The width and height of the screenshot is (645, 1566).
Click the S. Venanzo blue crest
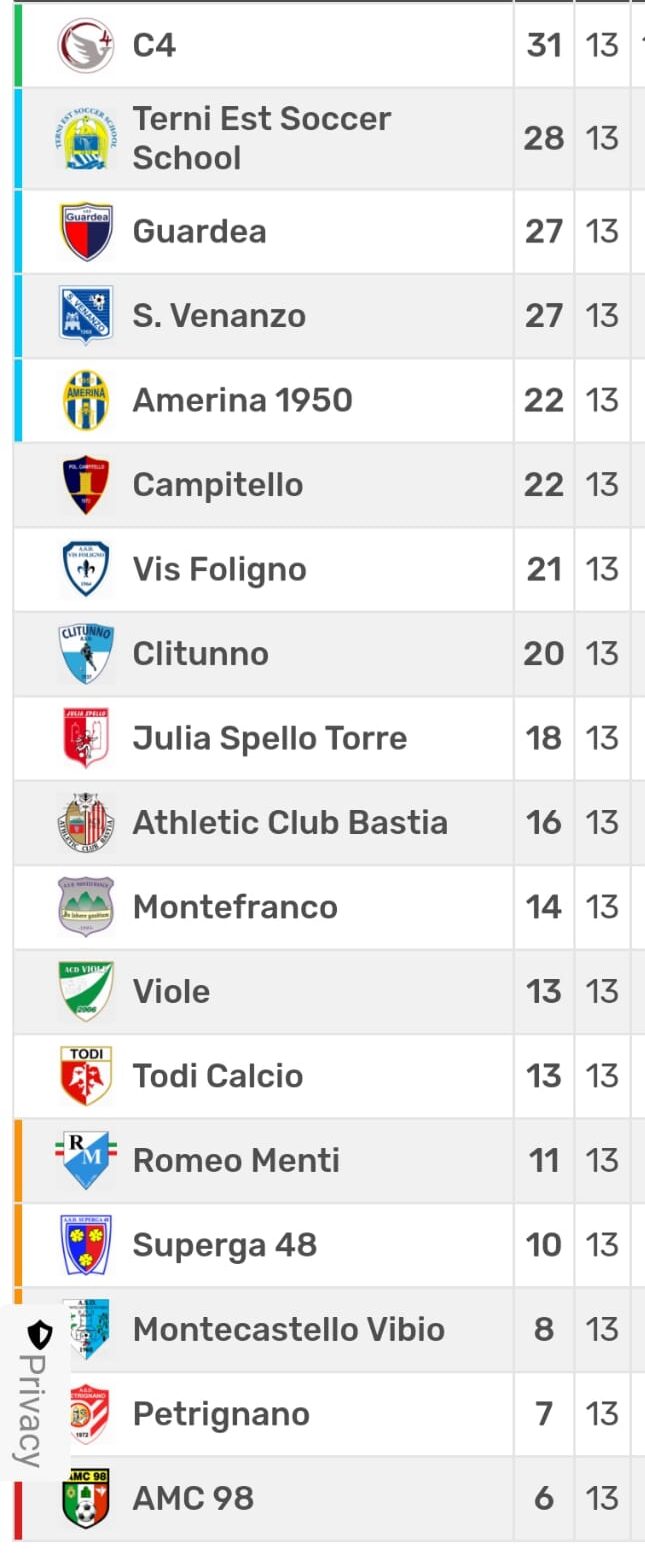click(86, 316)
